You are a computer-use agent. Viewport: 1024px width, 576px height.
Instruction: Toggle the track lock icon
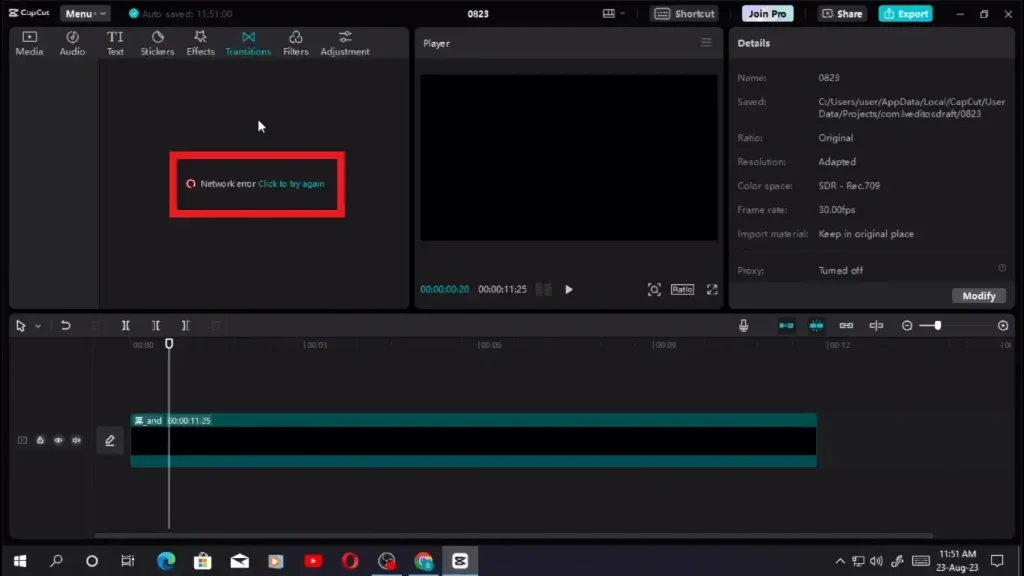click(40, 440)
